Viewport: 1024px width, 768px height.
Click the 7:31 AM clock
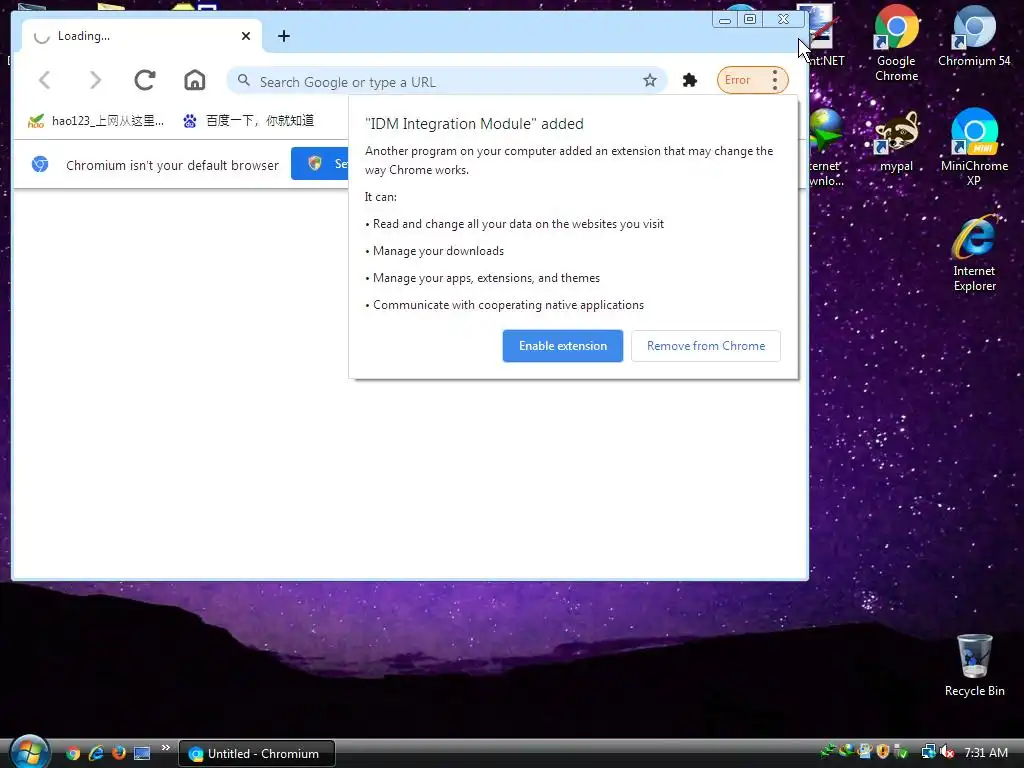click(x=985, y=752)
